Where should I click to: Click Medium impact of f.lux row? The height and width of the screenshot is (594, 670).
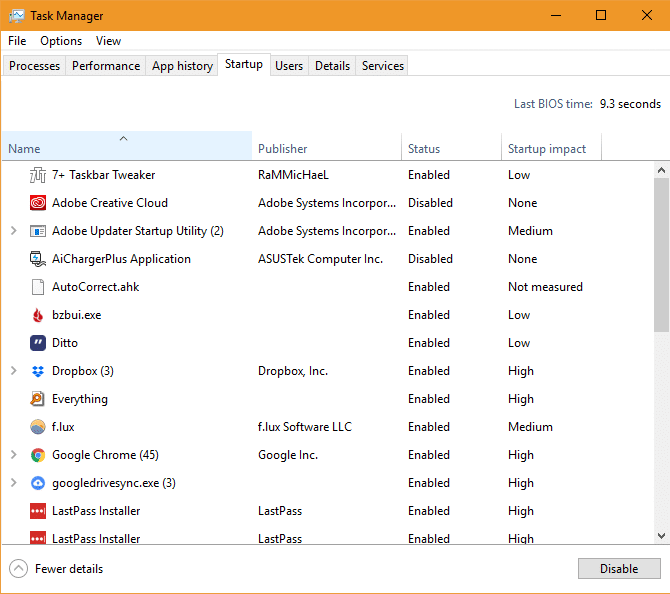(530, 427)
